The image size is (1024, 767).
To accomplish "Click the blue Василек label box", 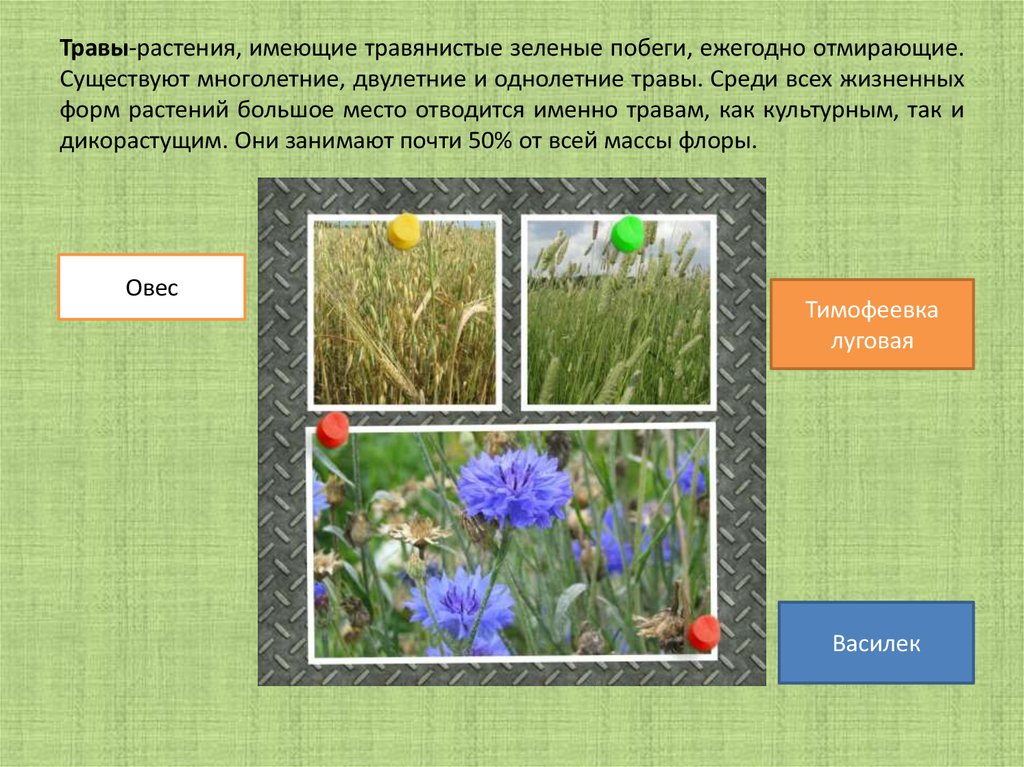I will tap(875, 642).
